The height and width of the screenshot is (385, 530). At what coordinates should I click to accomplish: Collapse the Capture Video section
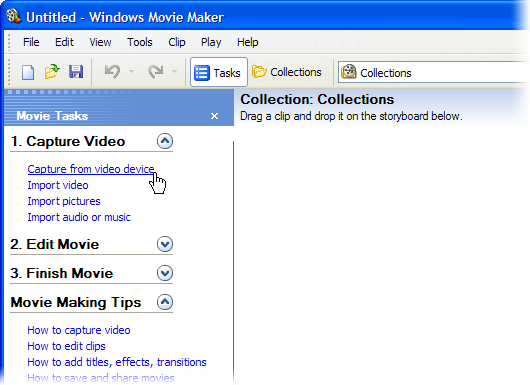[x=165, y=141]
